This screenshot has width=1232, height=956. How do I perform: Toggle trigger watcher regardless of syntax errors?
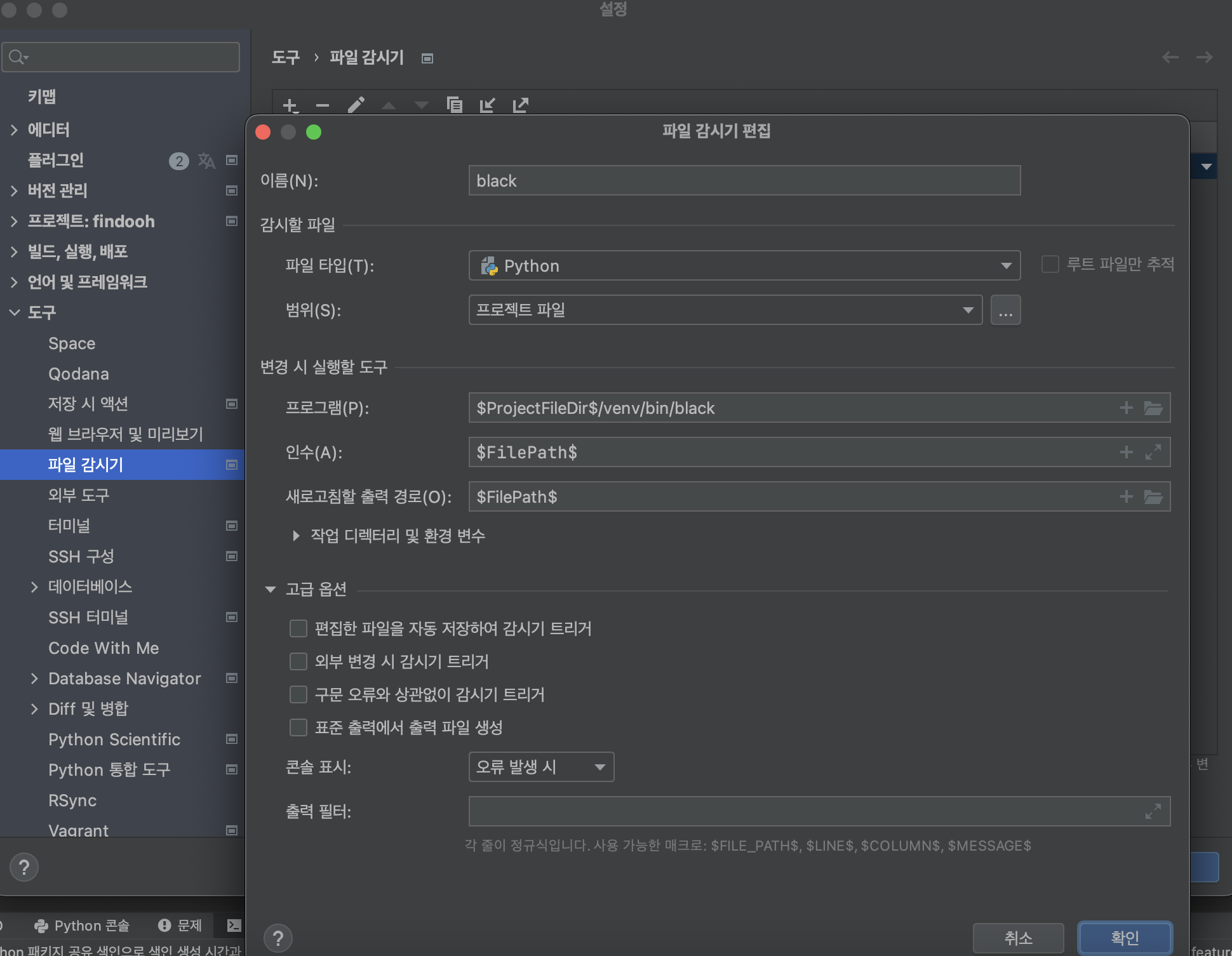click(x=298, y=694)
